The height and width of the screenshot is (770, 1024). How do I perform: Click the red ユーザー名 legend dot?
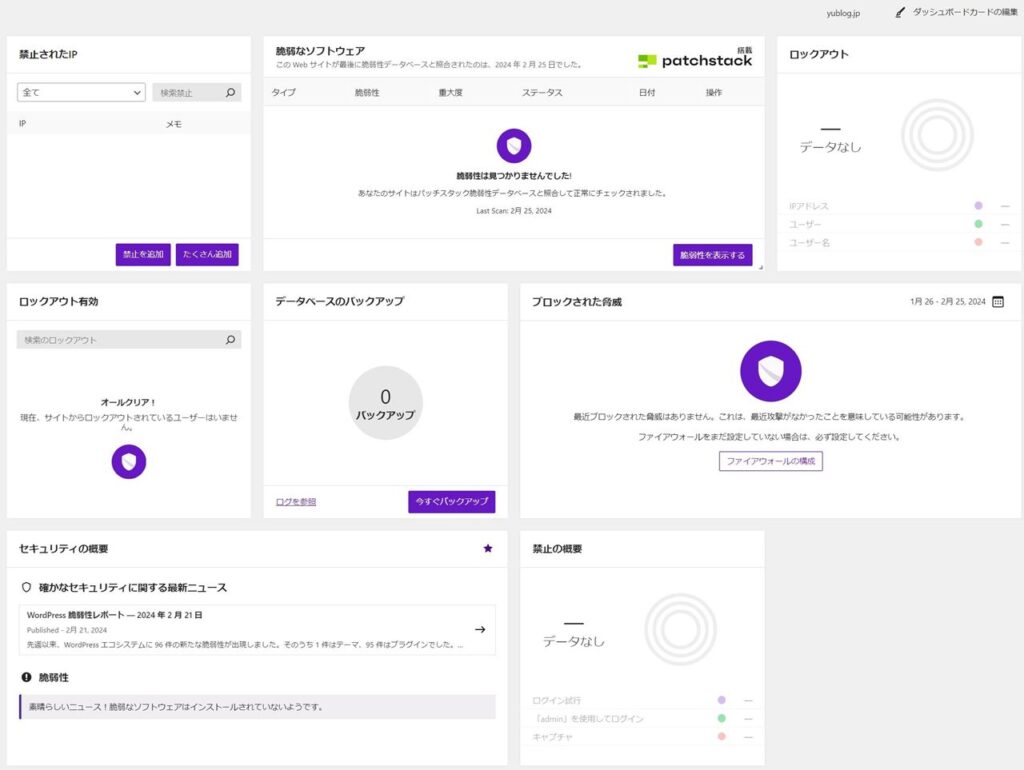[978, 242]
